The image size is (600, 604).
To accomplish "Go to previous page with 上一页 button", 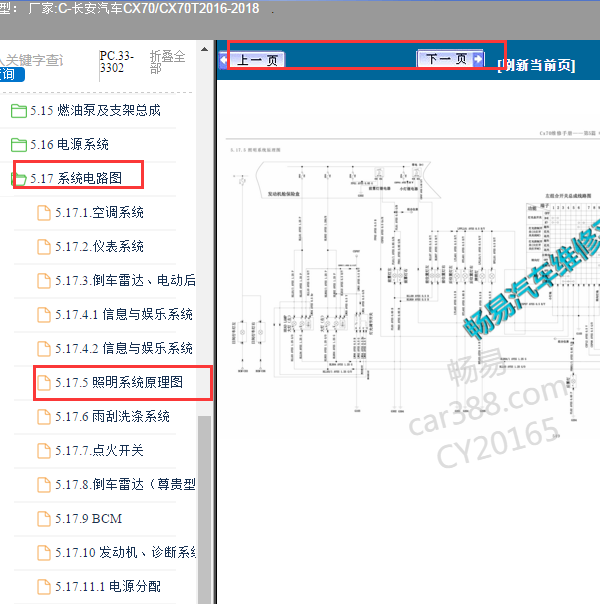I will 252,60.
